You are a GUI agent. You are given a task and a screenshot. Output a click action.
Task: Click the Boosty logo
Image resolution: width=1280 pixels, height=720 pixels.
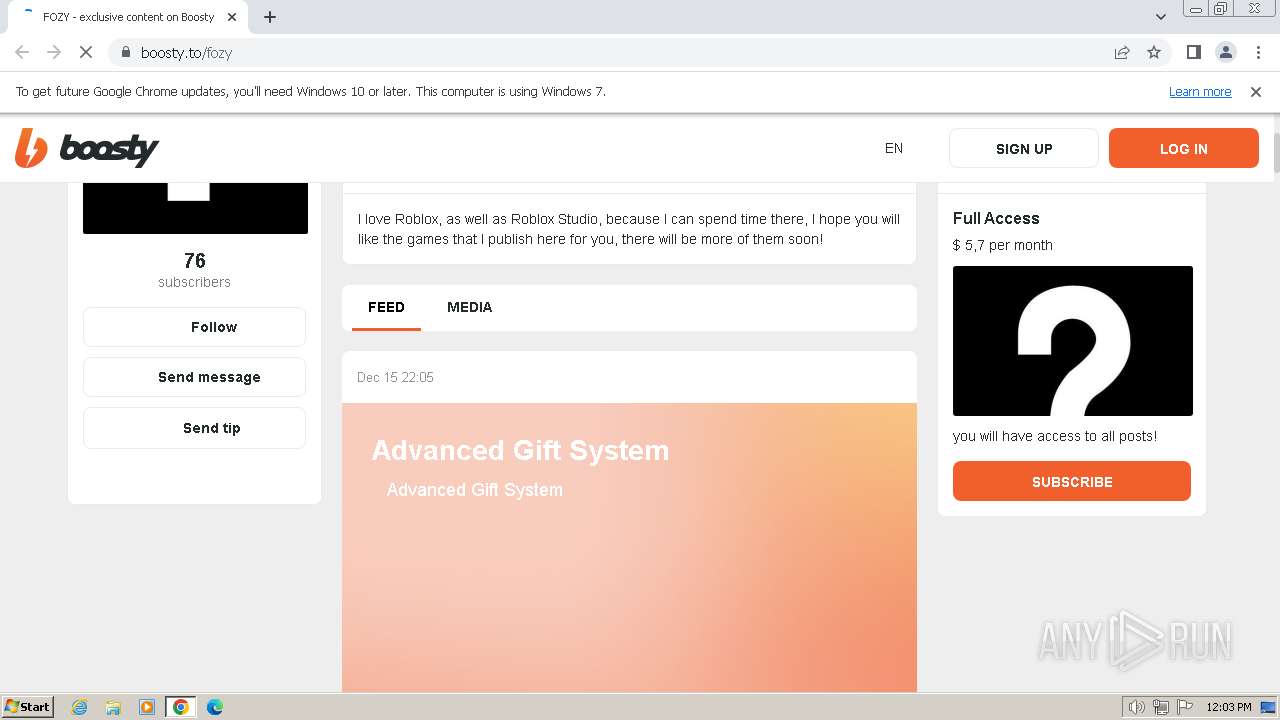[87, 148]
